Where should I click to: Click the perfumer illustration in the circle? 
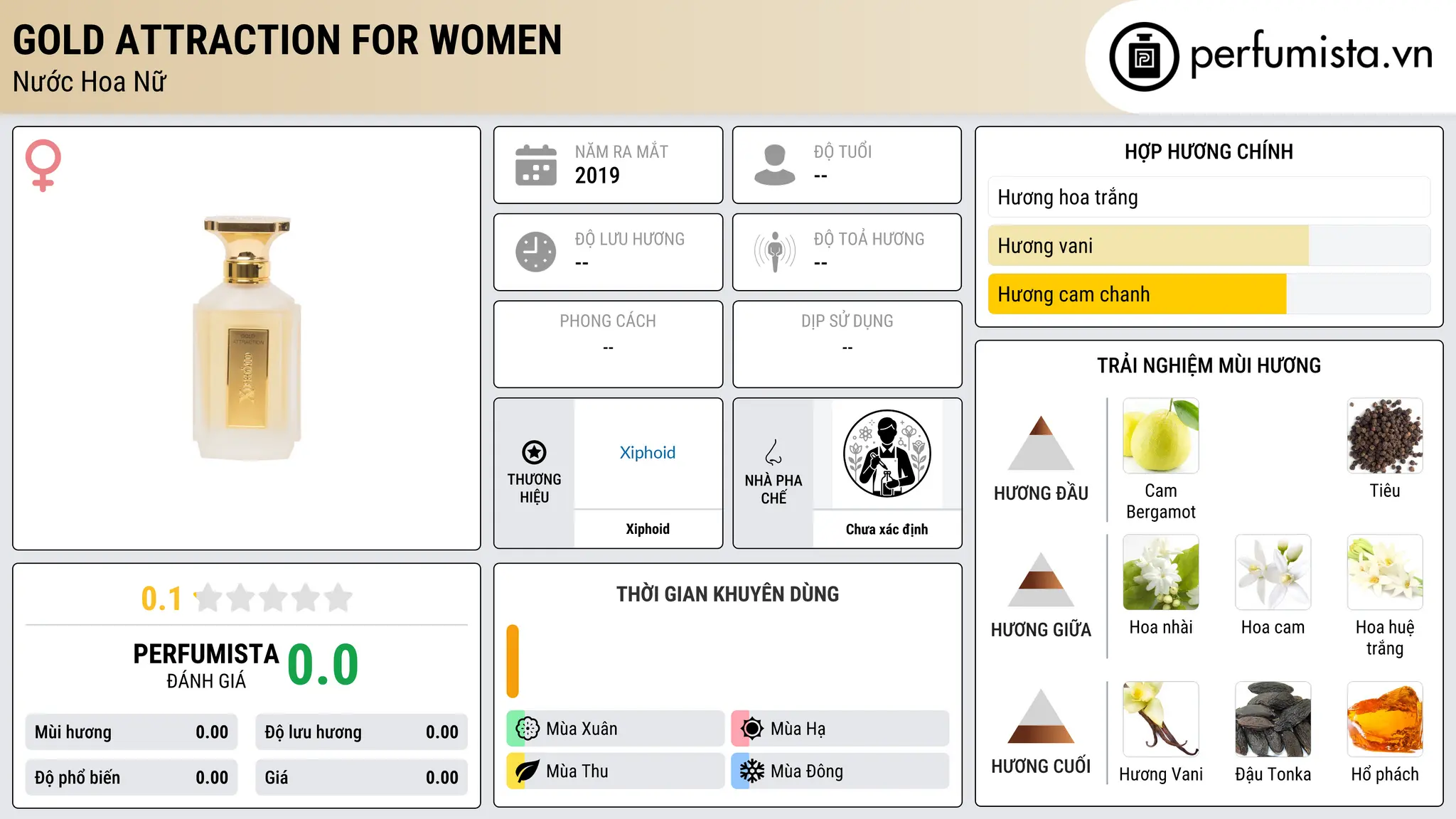click(887, 454)
